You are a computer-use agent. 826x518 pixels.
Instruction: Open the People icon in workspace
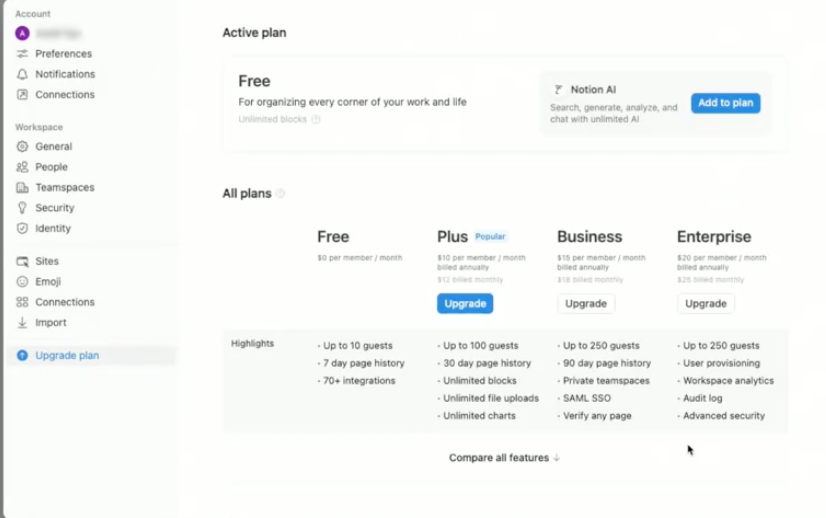coord(22,167)
